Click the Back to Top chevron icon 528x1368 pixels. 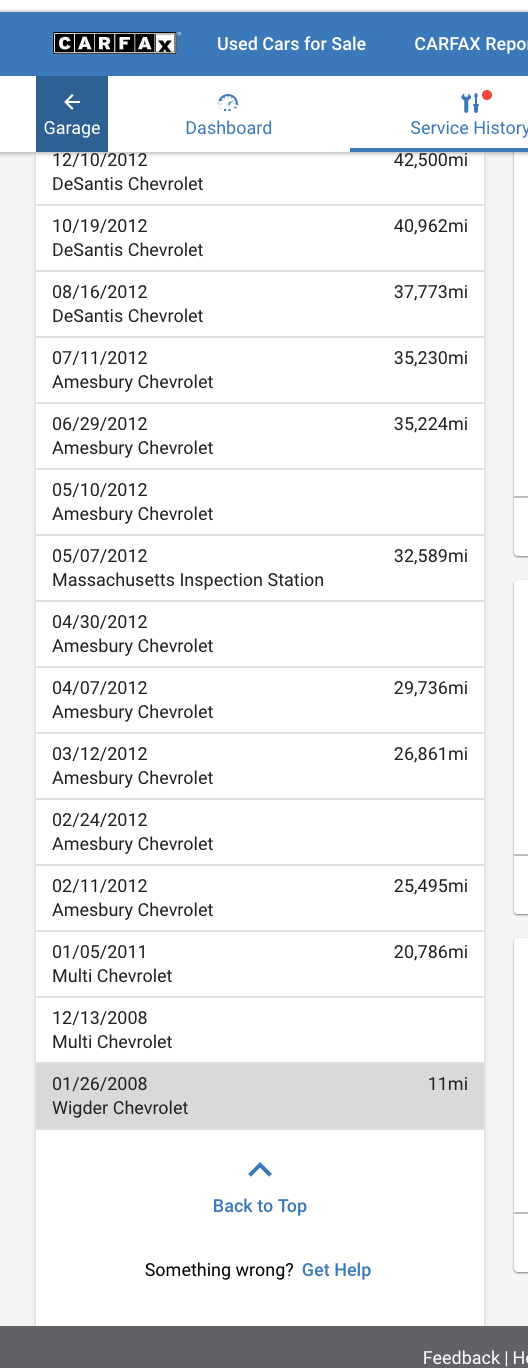(x=260, y=1169)
